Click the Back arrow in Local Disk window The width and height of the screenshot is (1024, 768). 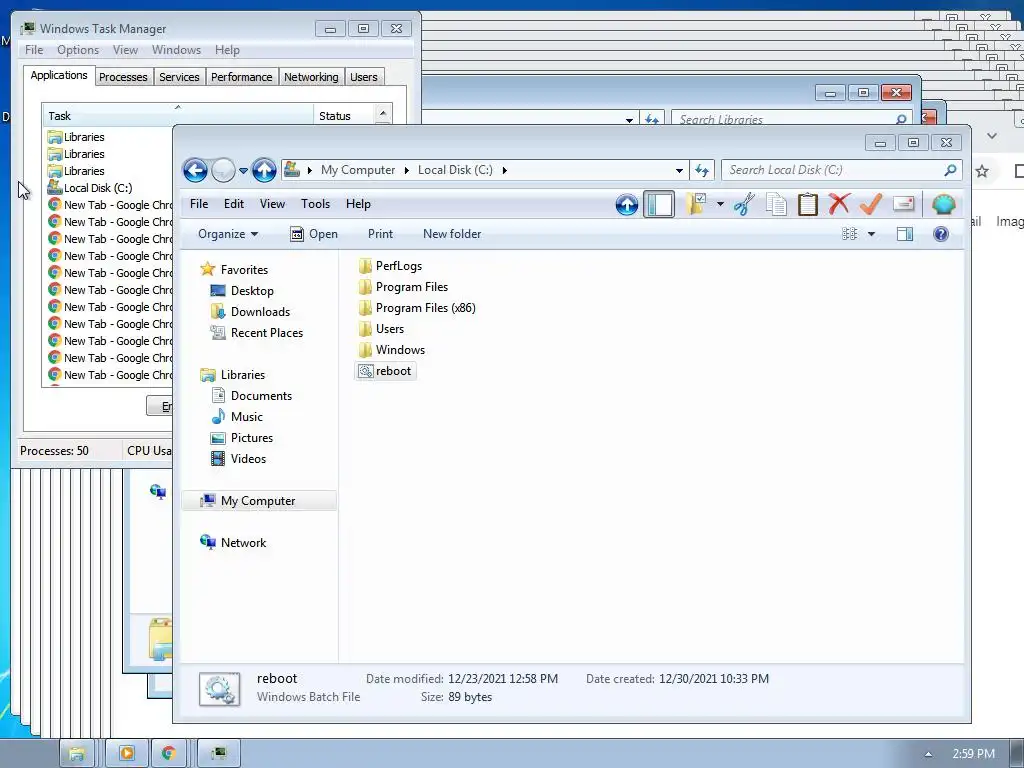tap(195, 170)
